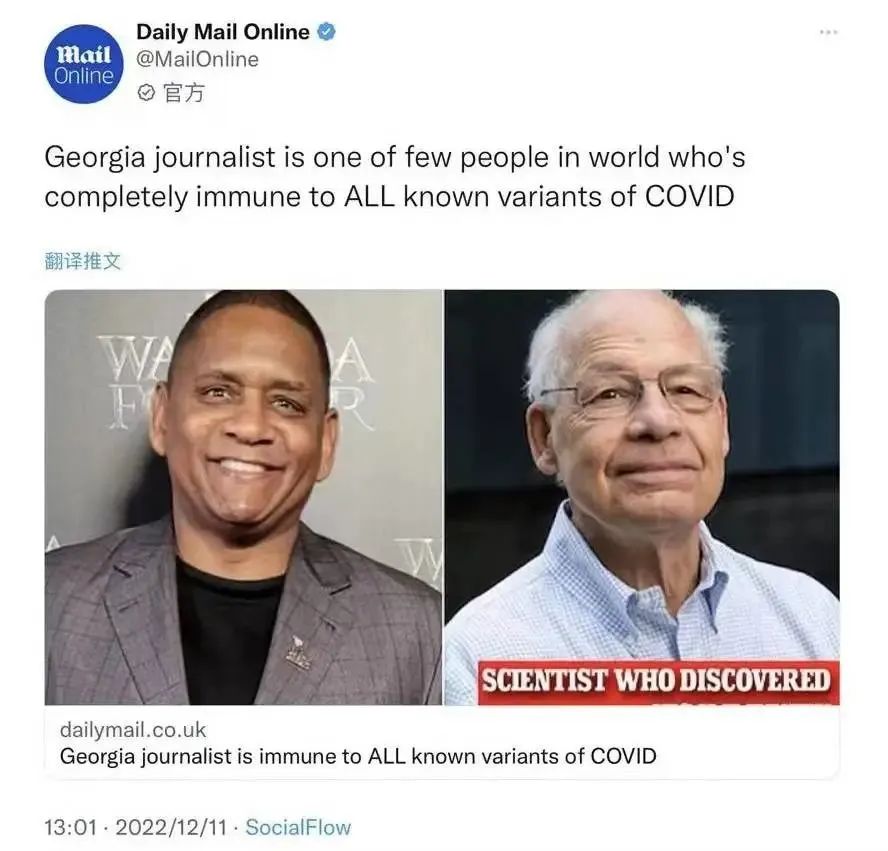Open the card headline Georgia journalist is immune

point(358,756)
